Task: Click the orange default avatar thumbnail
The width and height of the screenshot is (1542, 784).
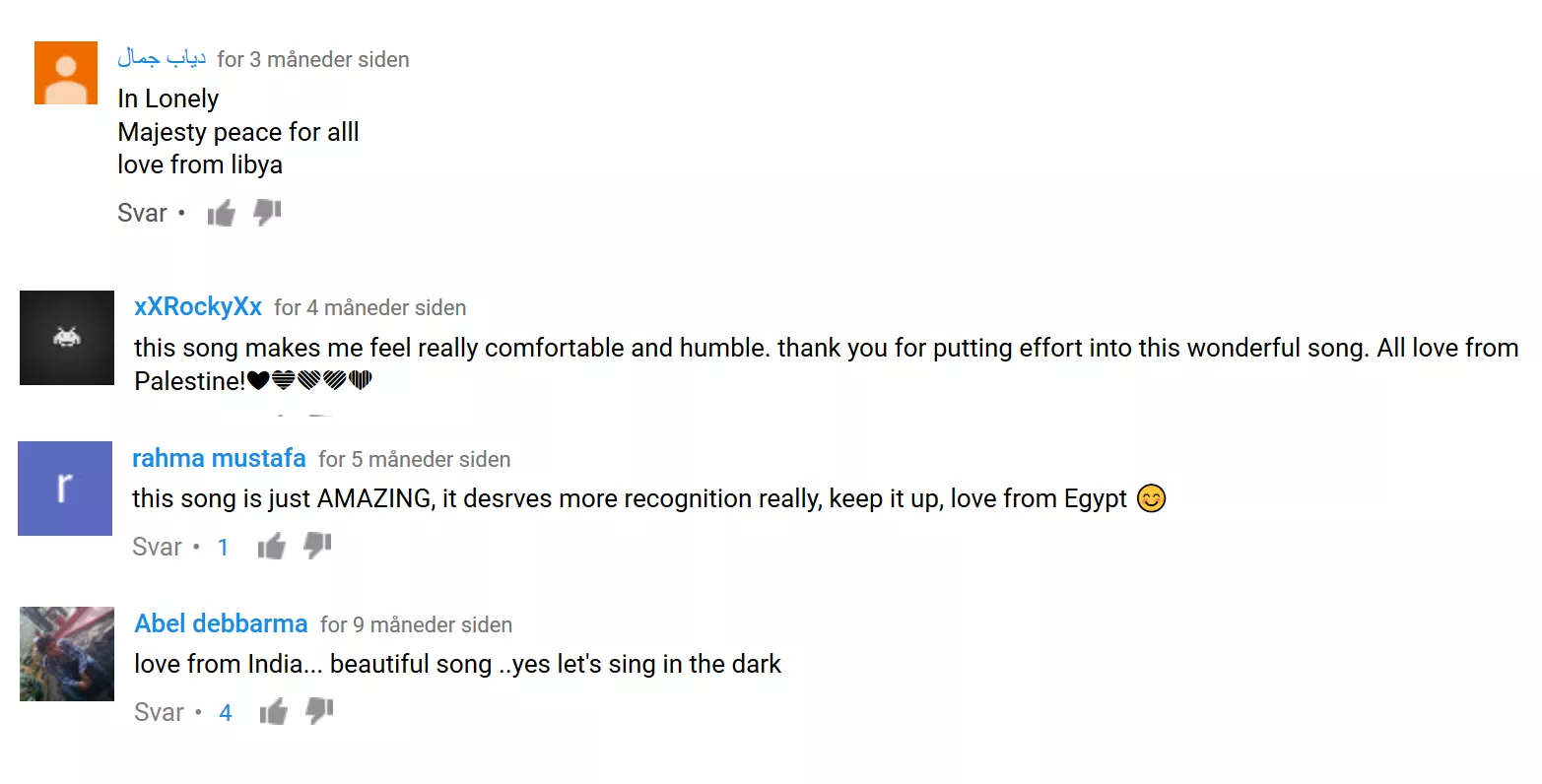Action: coord(66,73)
